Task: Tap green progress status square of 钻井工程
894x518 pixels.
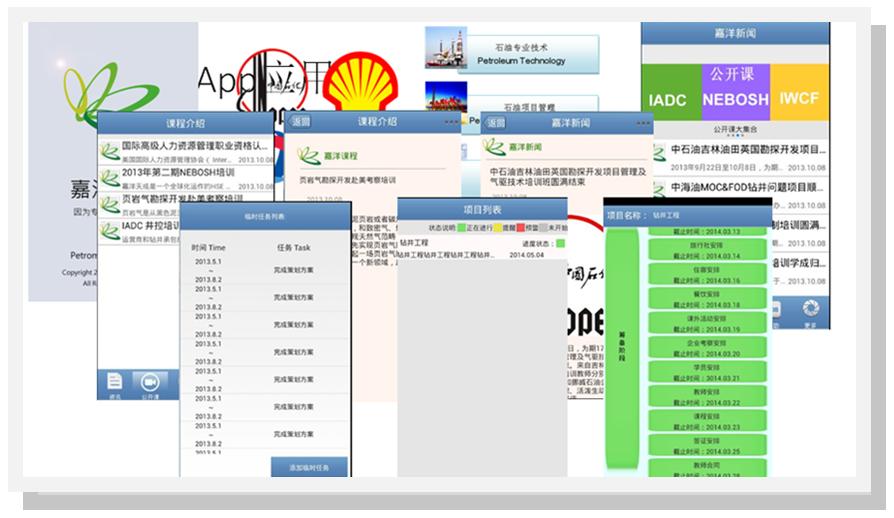Action: tap(560, 243)
